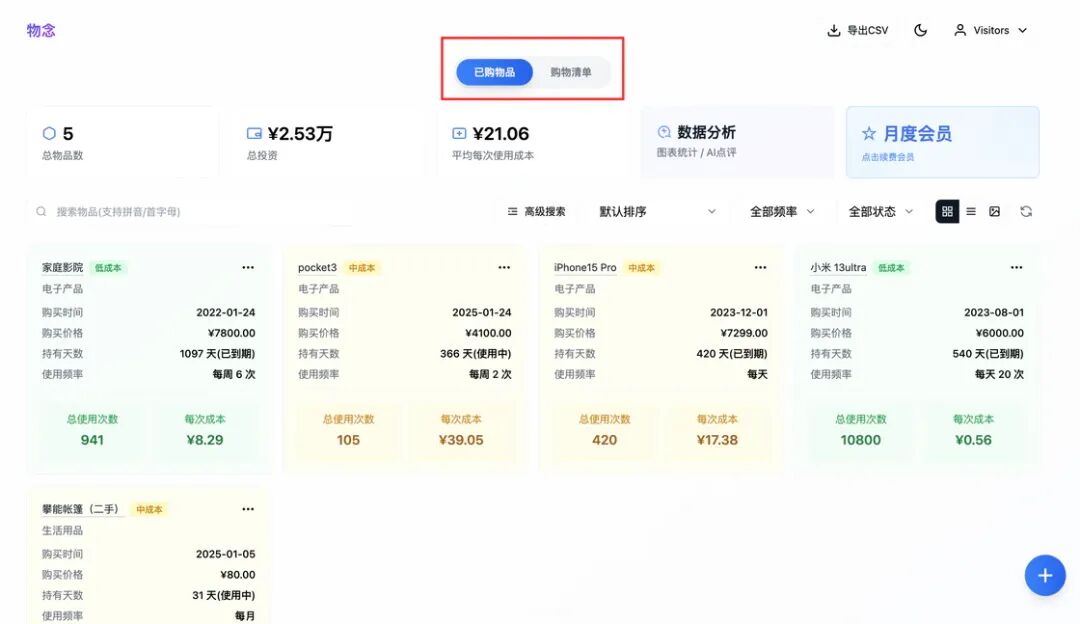Open more options for 攀能帐篷 card
The image size is (1080, 624).
248,509
